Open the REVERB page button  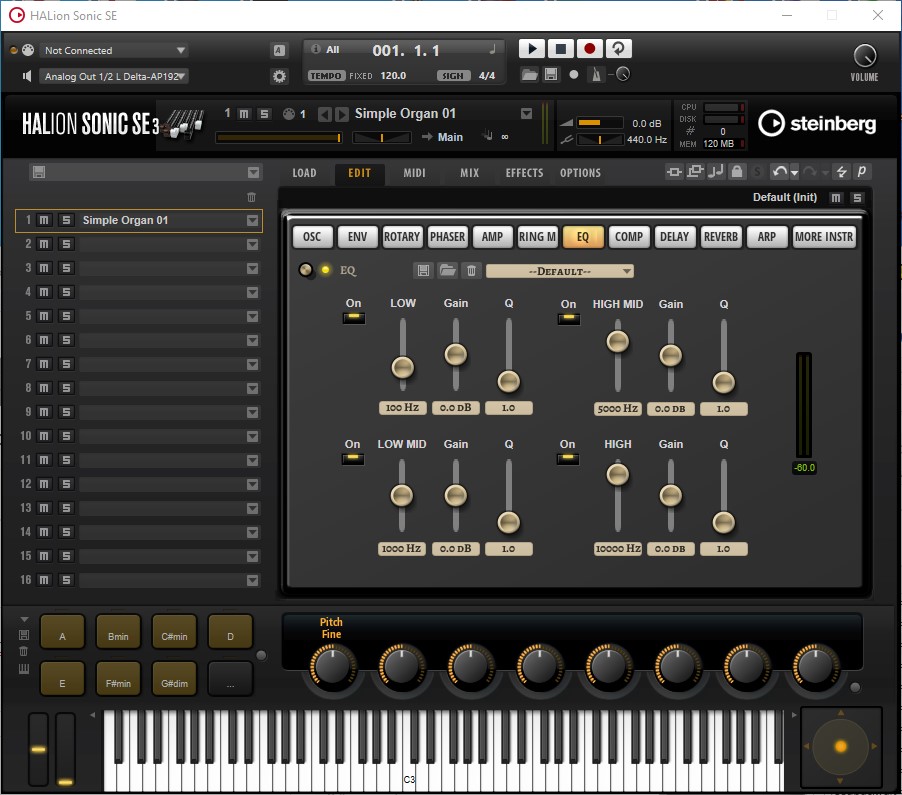point(720,237)
